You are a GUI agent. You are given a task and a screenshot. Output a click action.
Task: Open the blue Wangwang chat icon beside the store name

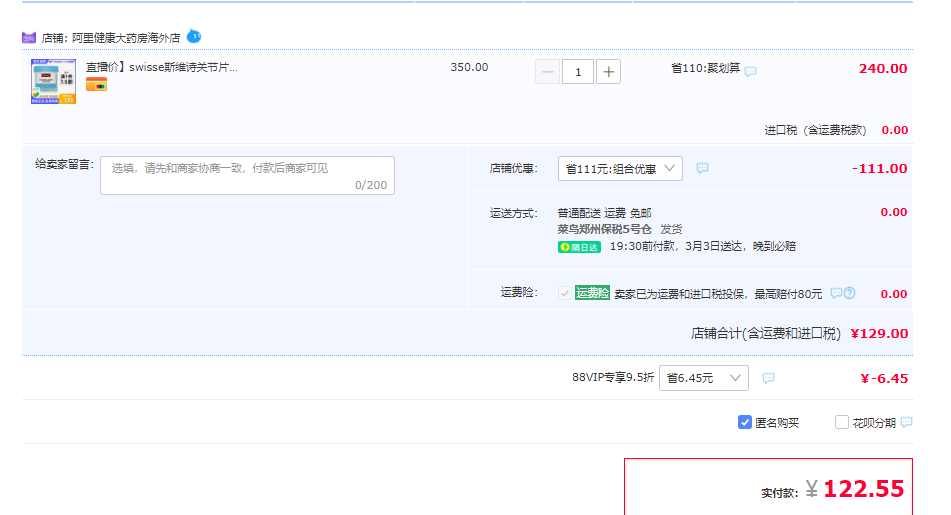point(193,36)
